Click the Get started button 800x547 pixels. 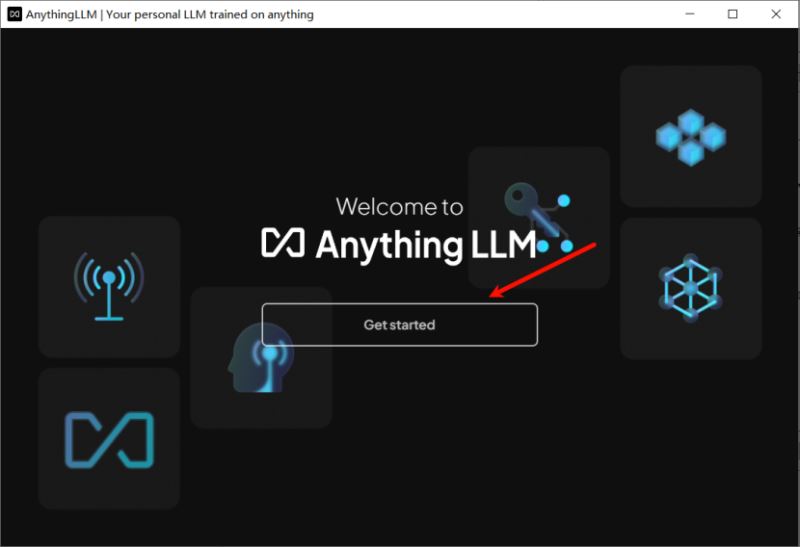399,325
